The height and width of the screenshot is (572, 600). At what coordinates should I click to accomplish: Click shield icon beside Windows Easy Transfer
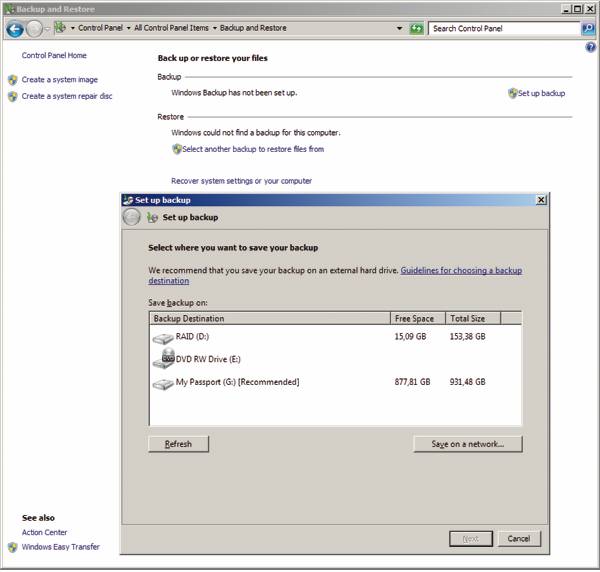point(13,547)
